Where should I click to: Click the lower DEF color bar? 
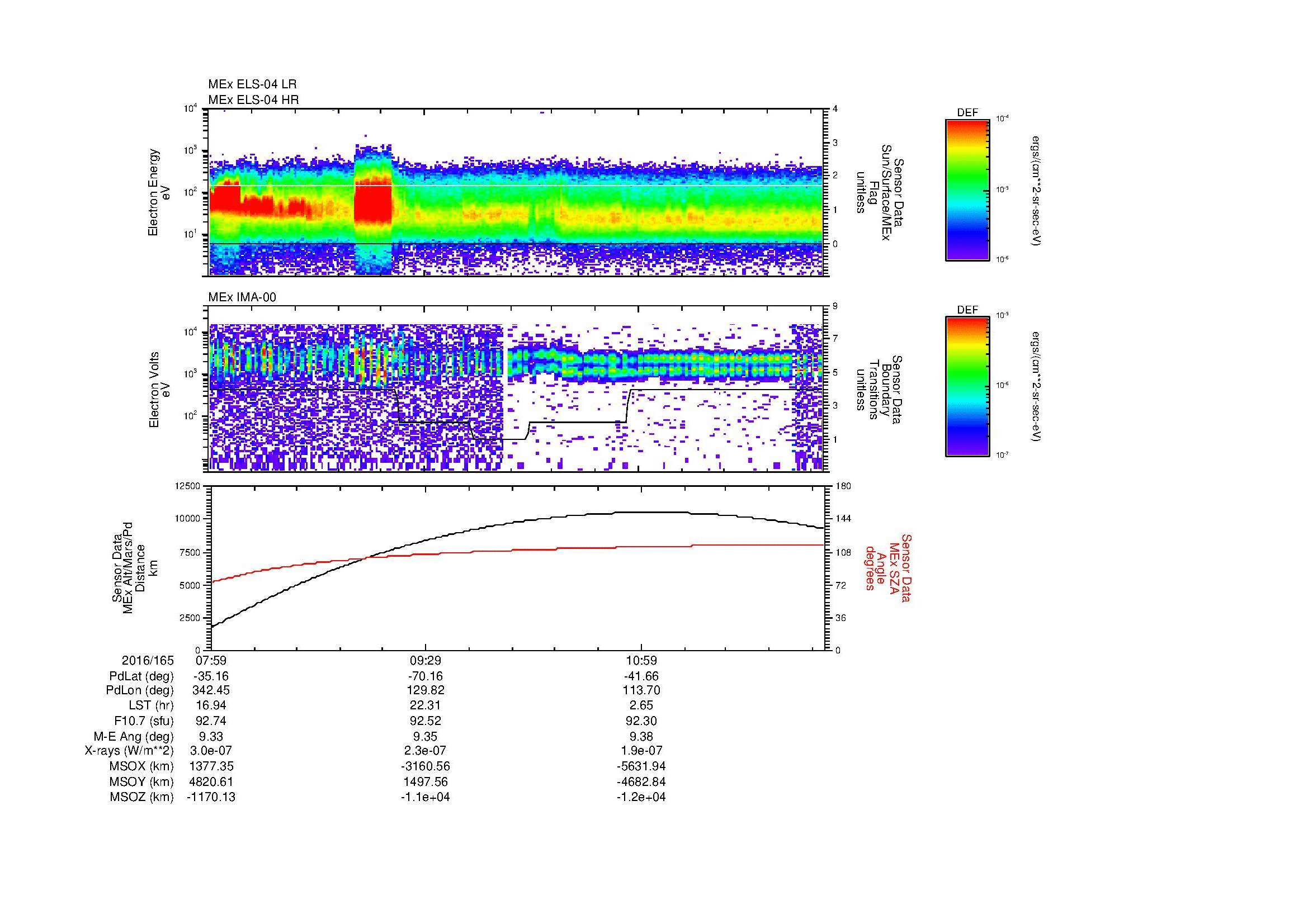(967, 387)
